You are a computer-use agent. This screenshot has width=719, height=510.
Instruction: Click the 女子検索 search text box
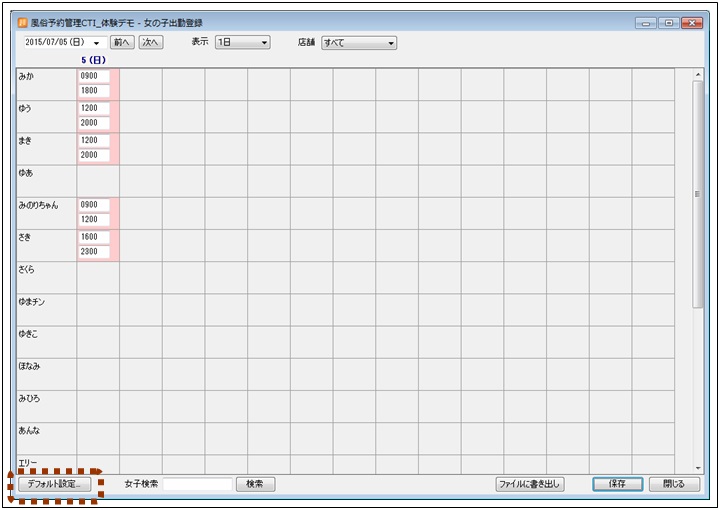(x=198, y=484)
